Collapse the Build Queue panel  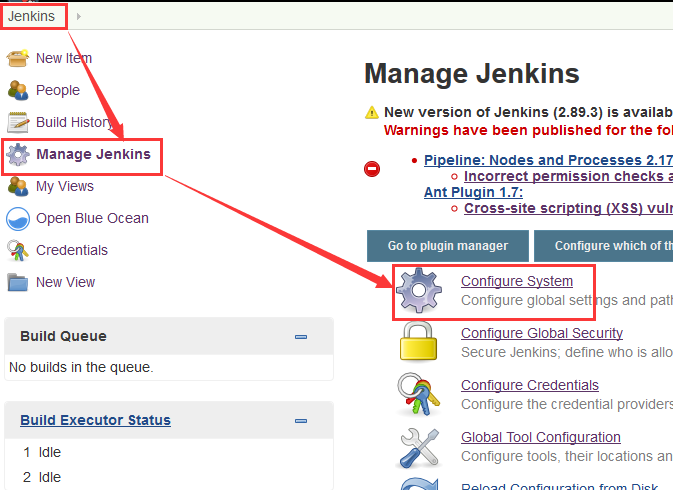pyautogui.click(x=301, y=337)
